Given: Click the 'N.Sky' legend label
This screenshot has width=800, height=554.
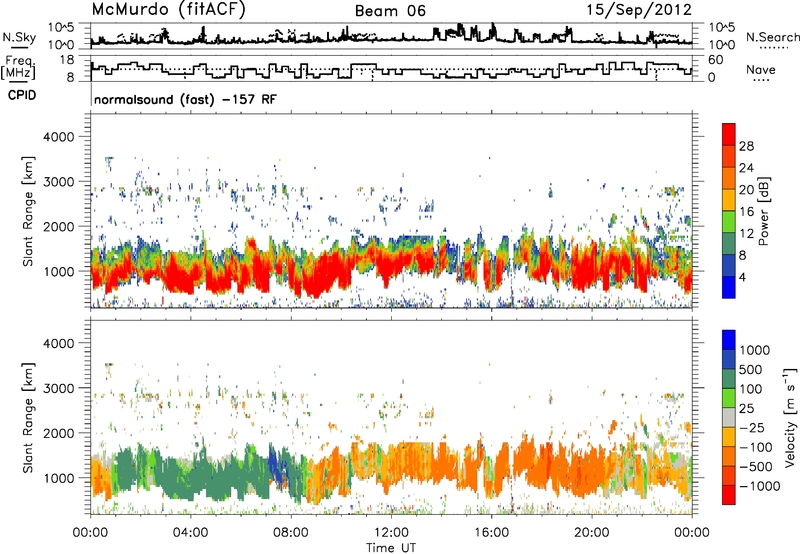Looking at the screenshot, I should 19,37.
